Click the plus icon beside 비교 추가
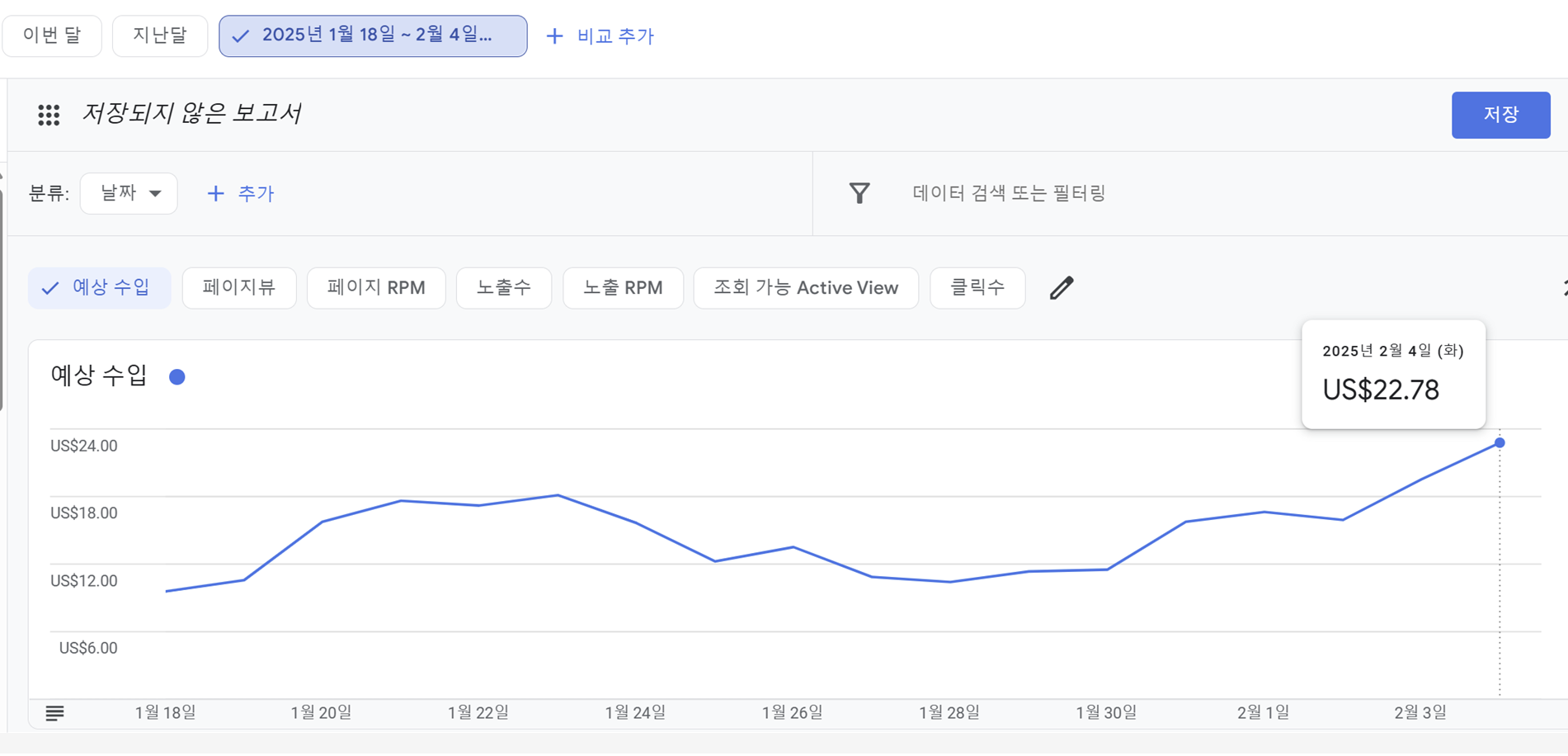The height and width of the screenshot is (756, 1568). 555,36
